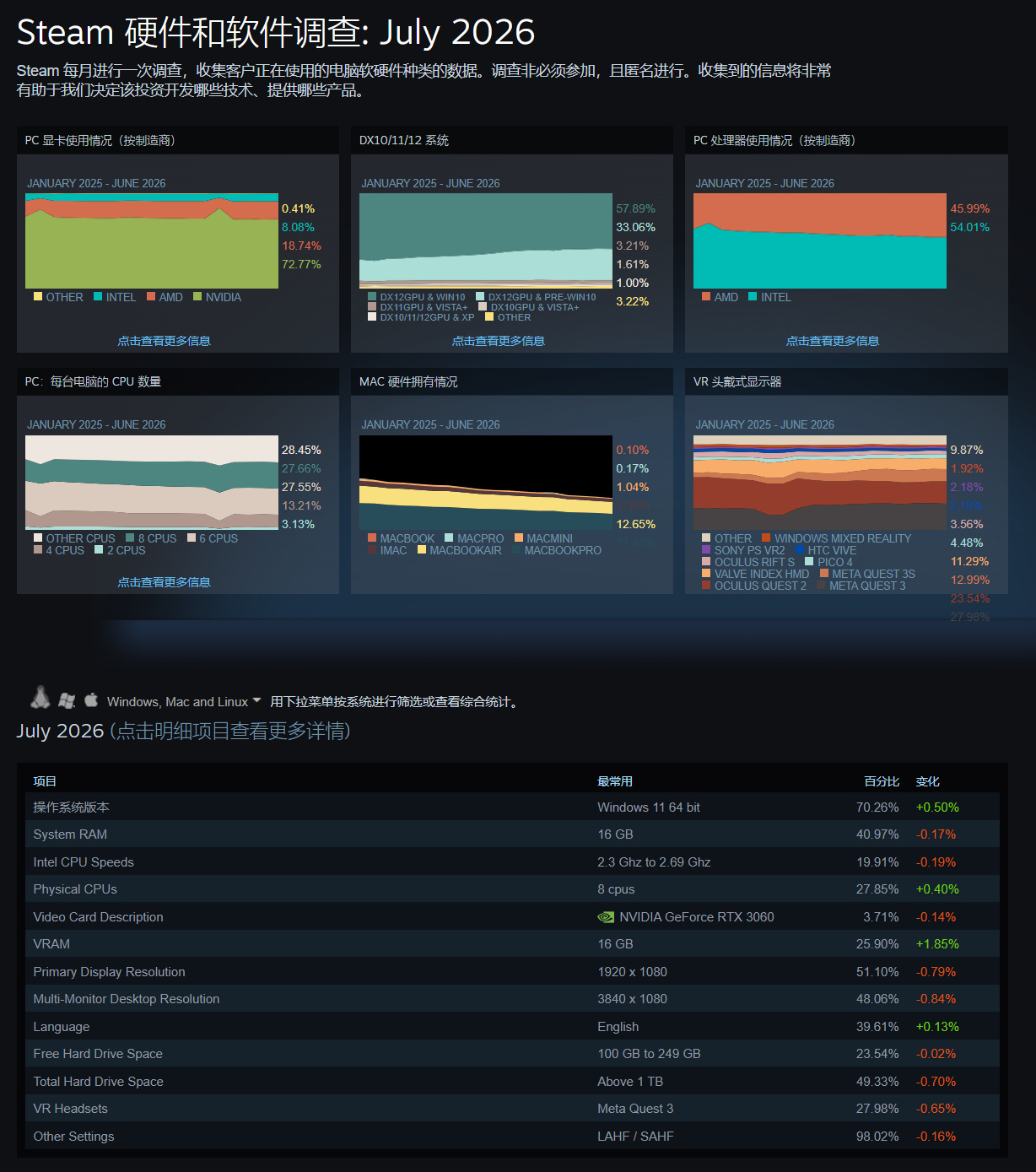The width and height of the screenshot is (1036, 1172).
Task: Click the NVIDIA logo beside GeForce RTX 3060
Action: [606, 917]
